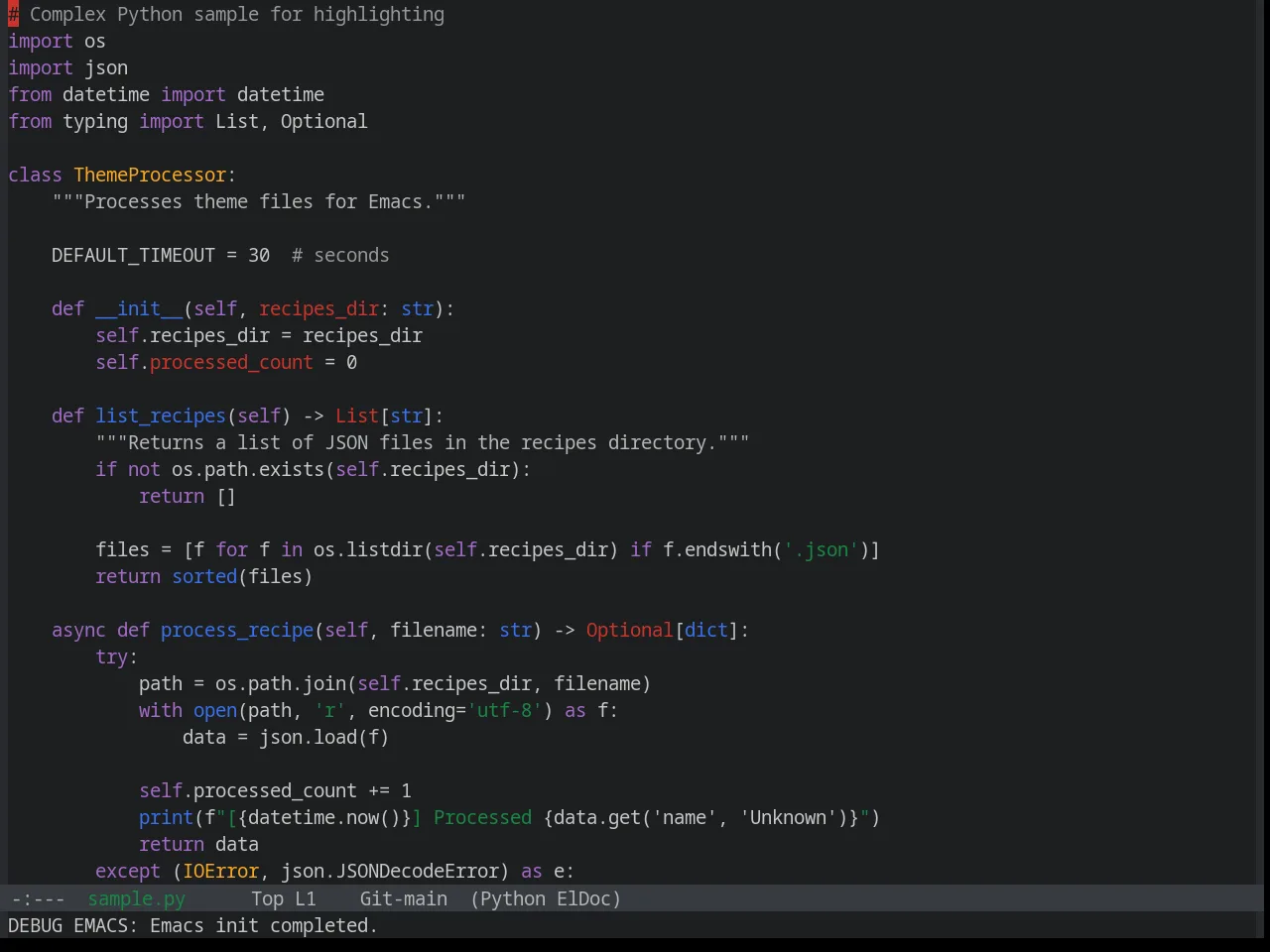Click 'datetime.now()' in the f-string

324,818
